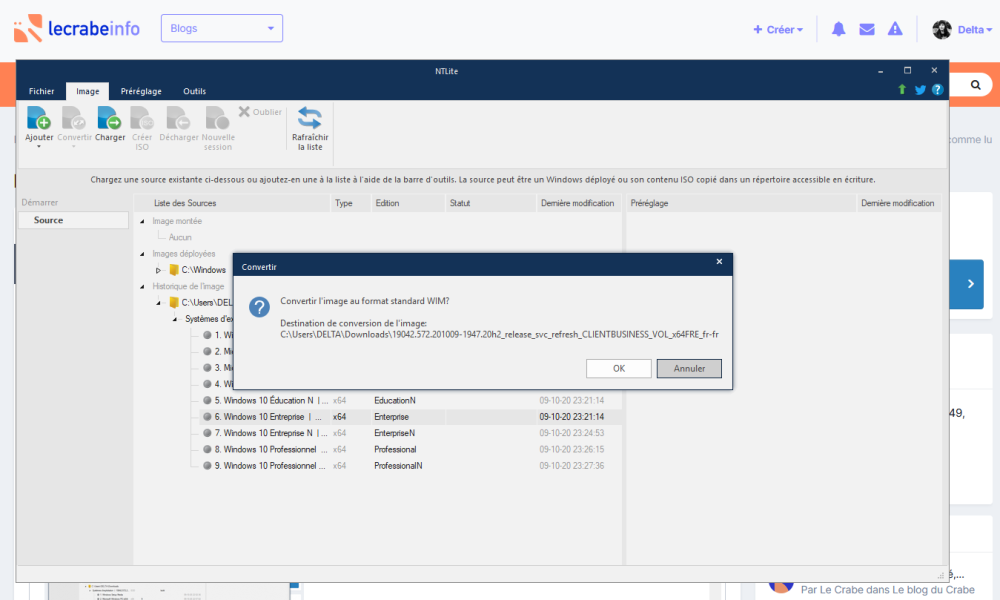Click the Twitter bird icon
1000x600 pixels.
(920, 90)
